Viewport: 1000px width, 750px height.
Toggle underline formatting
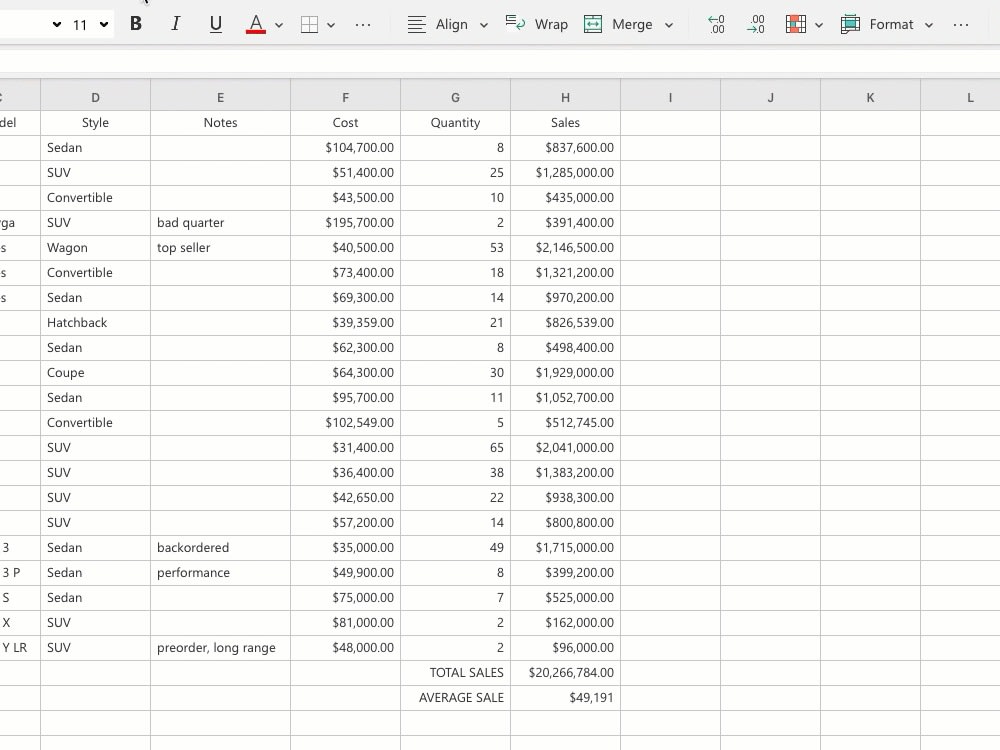click(x=216, y=24)
